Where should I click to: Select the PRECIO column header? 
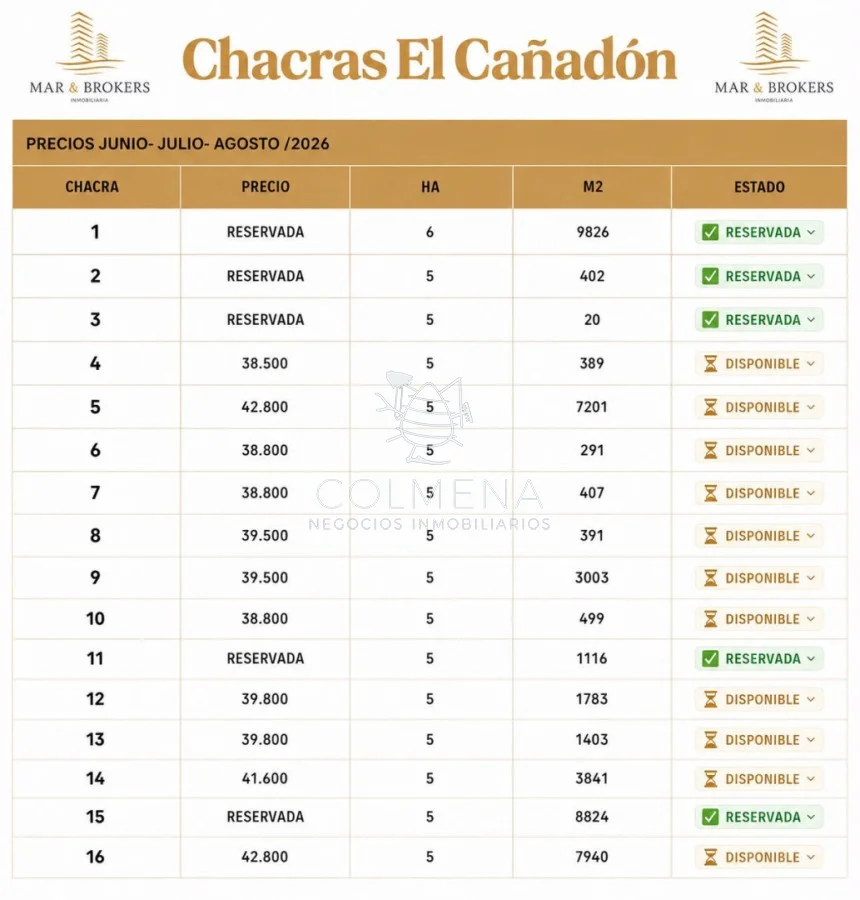[x=265, y=187]
